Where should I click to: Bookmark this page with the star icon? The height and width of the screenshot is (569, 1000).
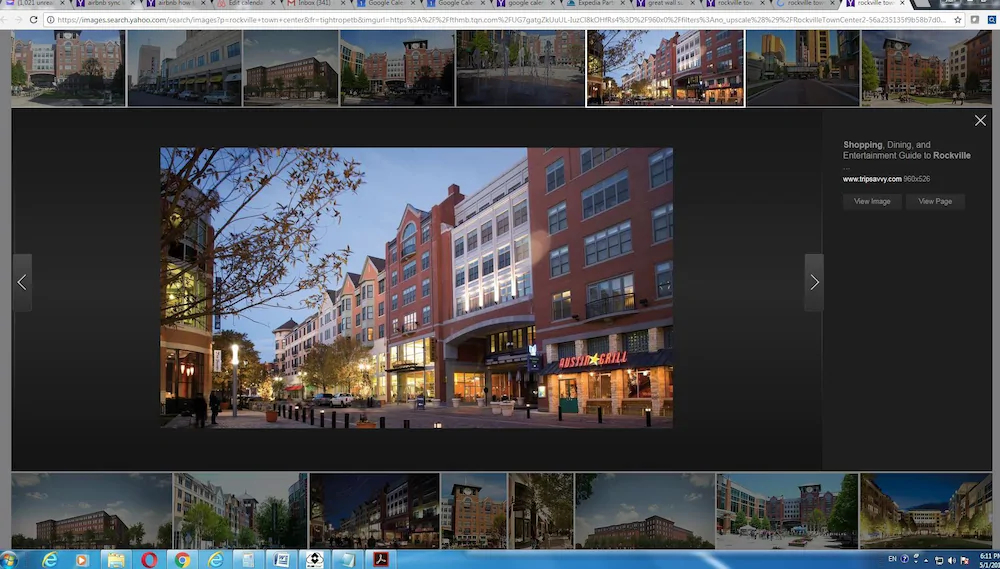957,20
